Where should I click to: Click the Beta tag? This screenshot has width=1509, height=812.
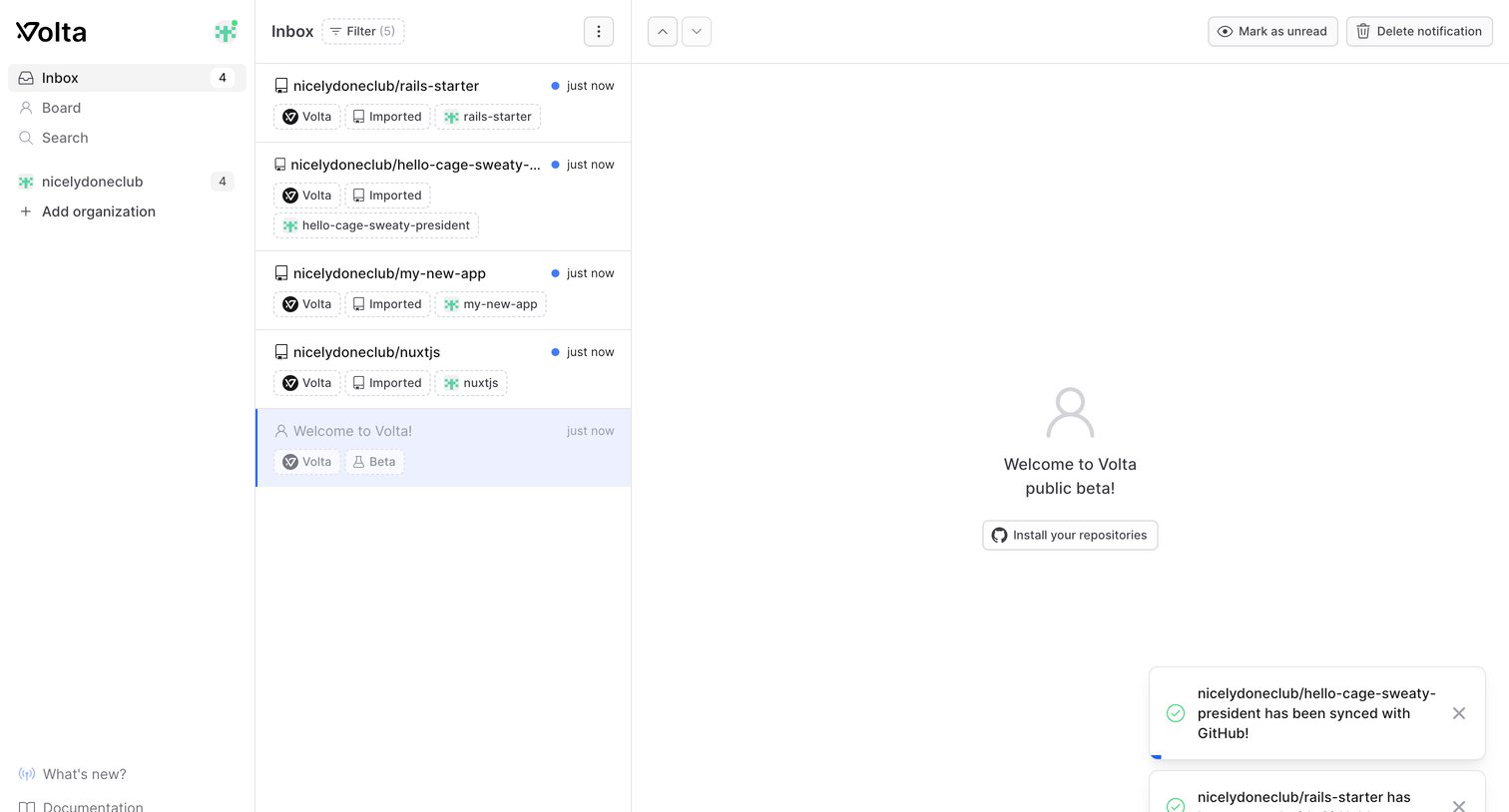click(x=374, y=462)
